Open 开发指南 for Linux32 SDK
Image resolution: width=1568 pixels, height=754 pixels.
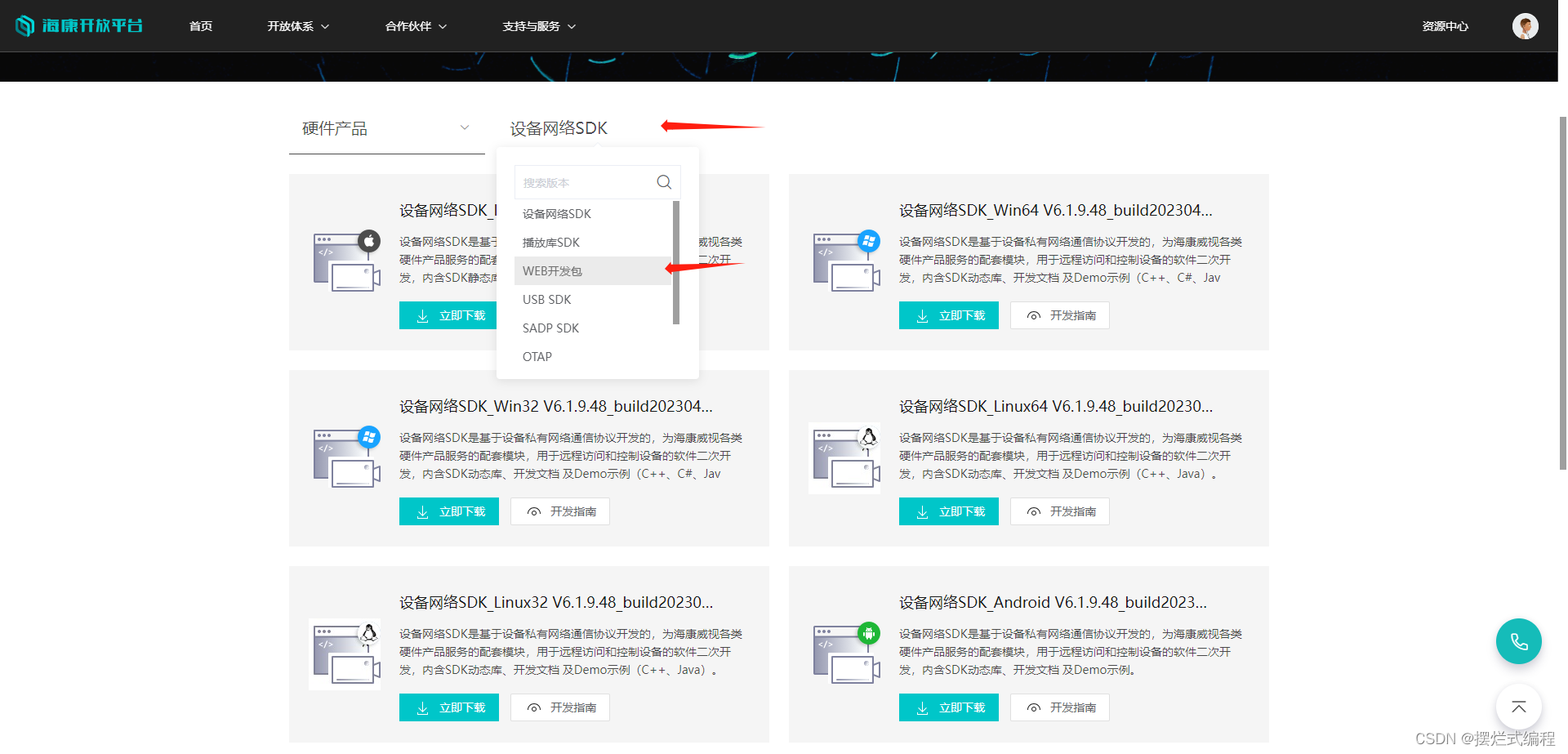point(560,707)
